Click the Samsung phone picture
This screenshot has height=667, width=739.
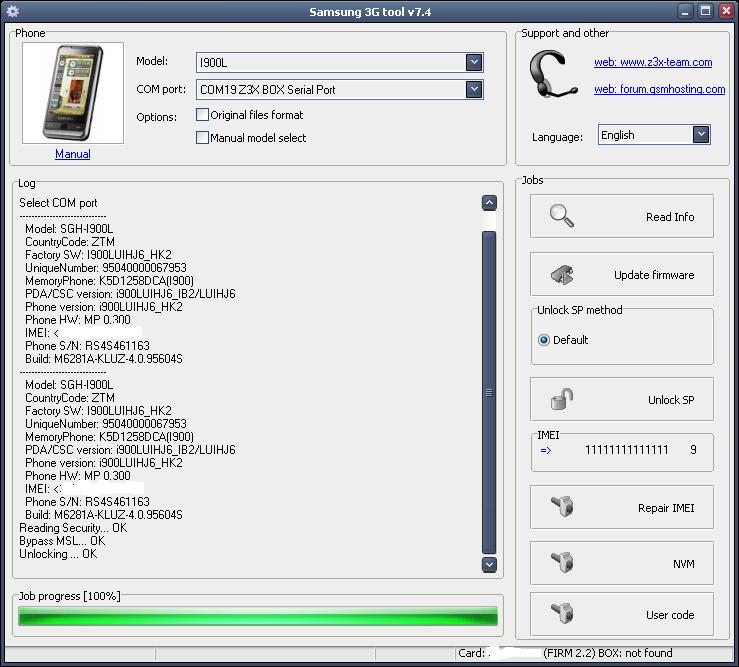pyautogui.click(x=73, y=93)
